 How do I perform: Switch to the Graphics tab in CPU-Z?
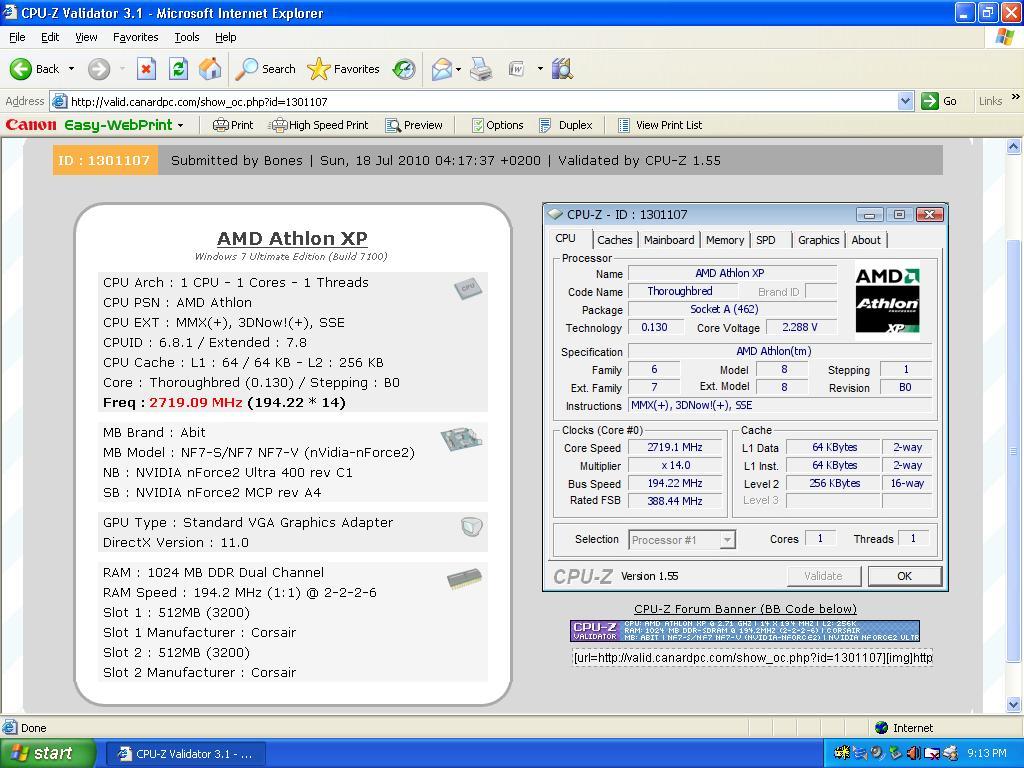click(818, 240)
